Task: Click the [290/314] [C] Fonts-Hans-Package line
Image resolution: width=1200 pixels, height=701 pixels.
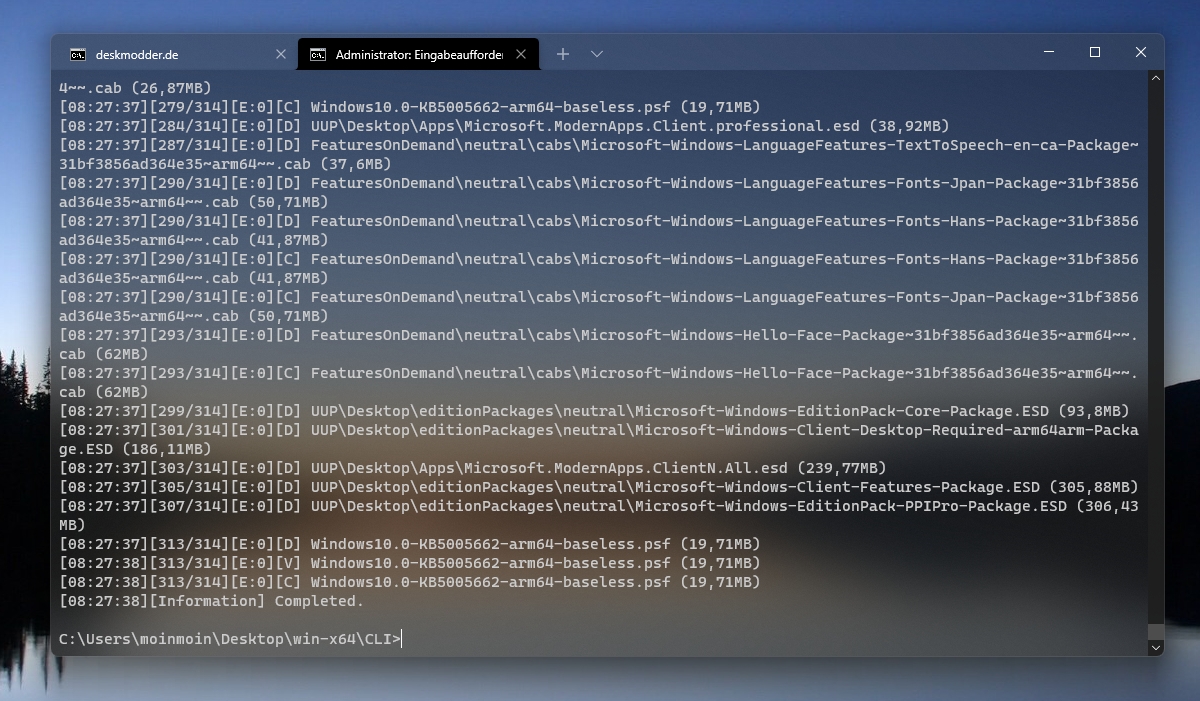Action: click(x=599, y=268)
